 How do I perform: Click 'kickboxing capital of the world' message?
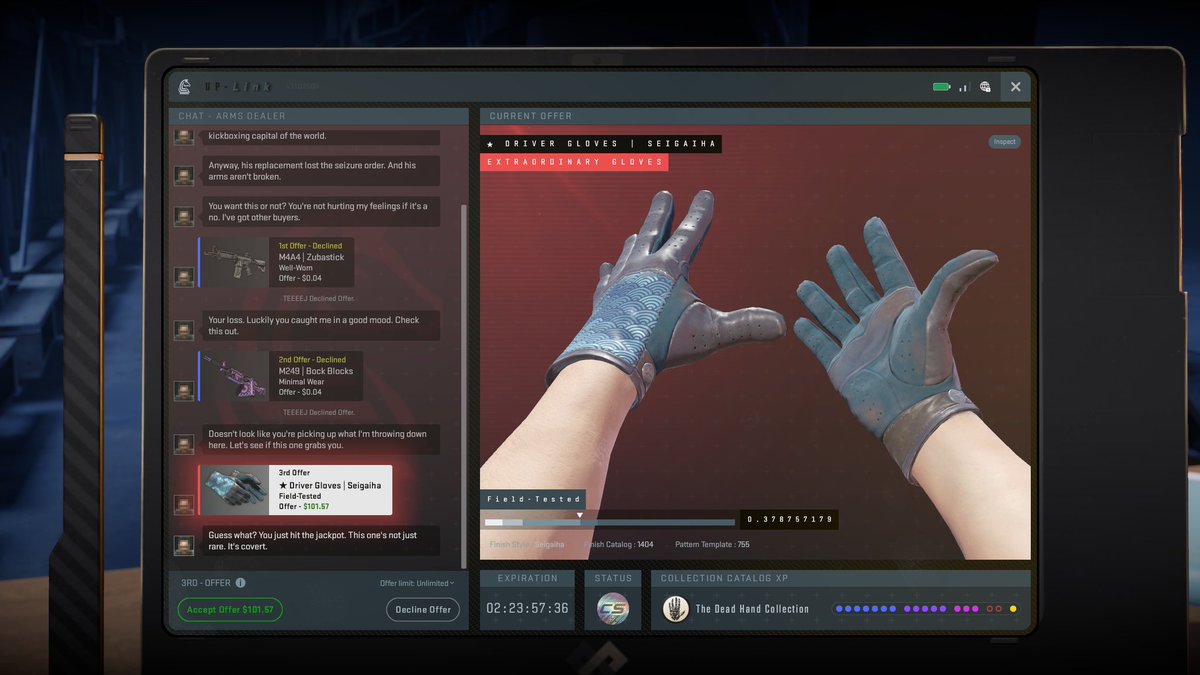click(x=321, y=137)
